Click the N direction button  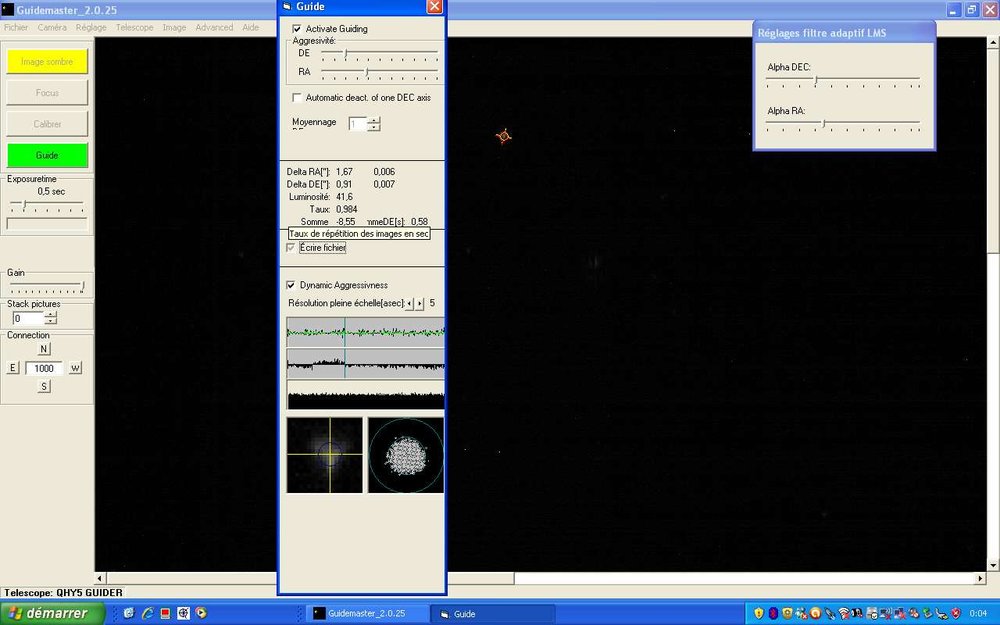click(43, 349)
